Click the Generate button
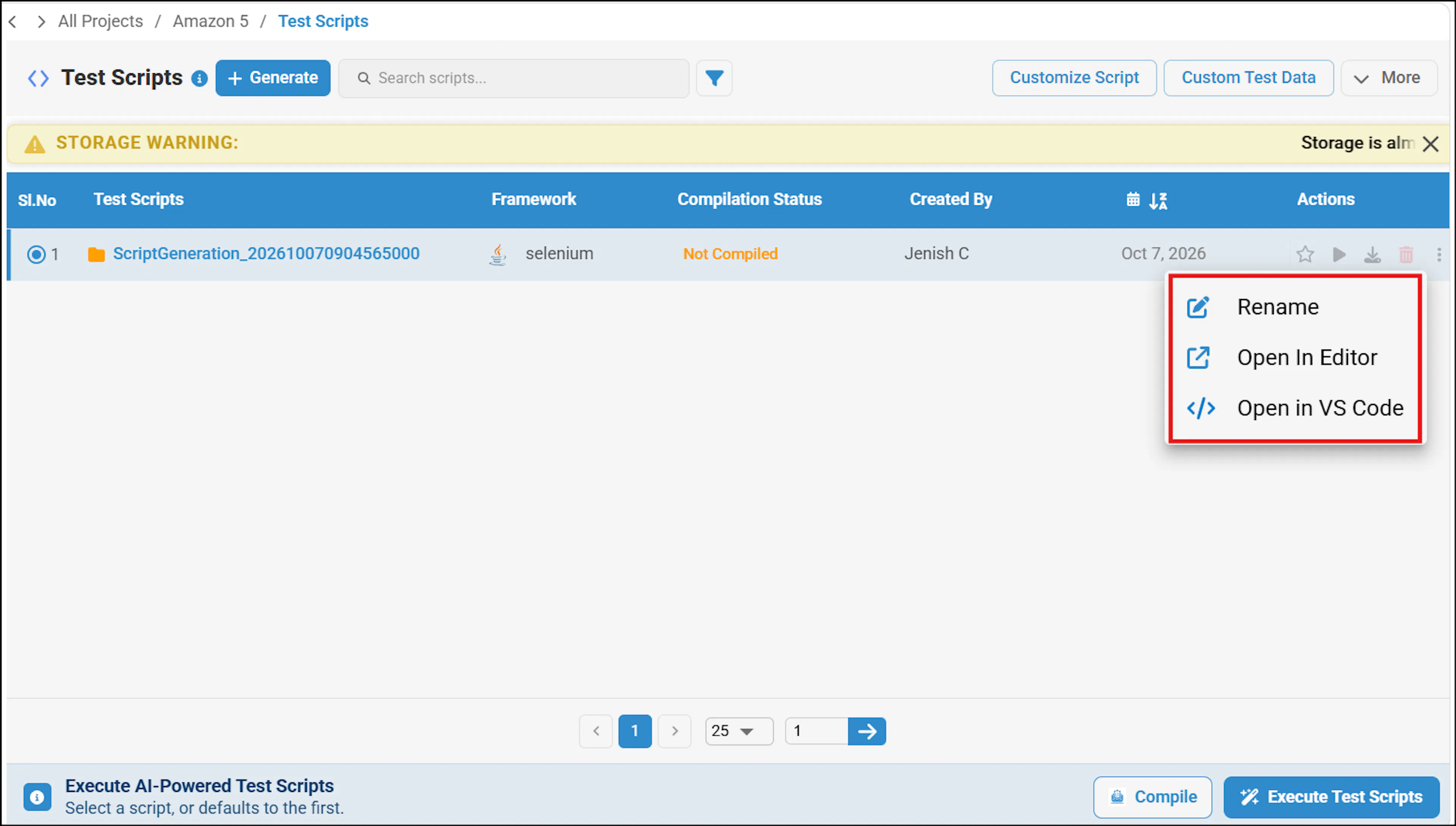Image resolution: width=1456 pixels, height=826 pixels. click(x=272, y=78)
